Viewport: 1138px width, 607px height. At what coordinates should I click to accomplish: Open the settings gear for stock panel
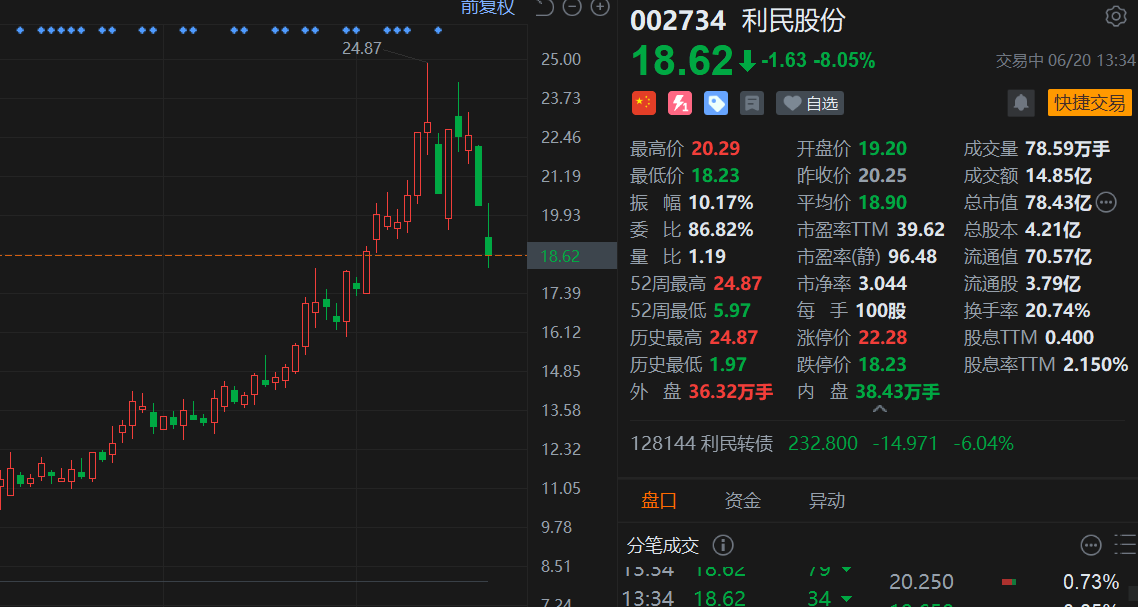pyautogui.click(x=1116, y=17)
